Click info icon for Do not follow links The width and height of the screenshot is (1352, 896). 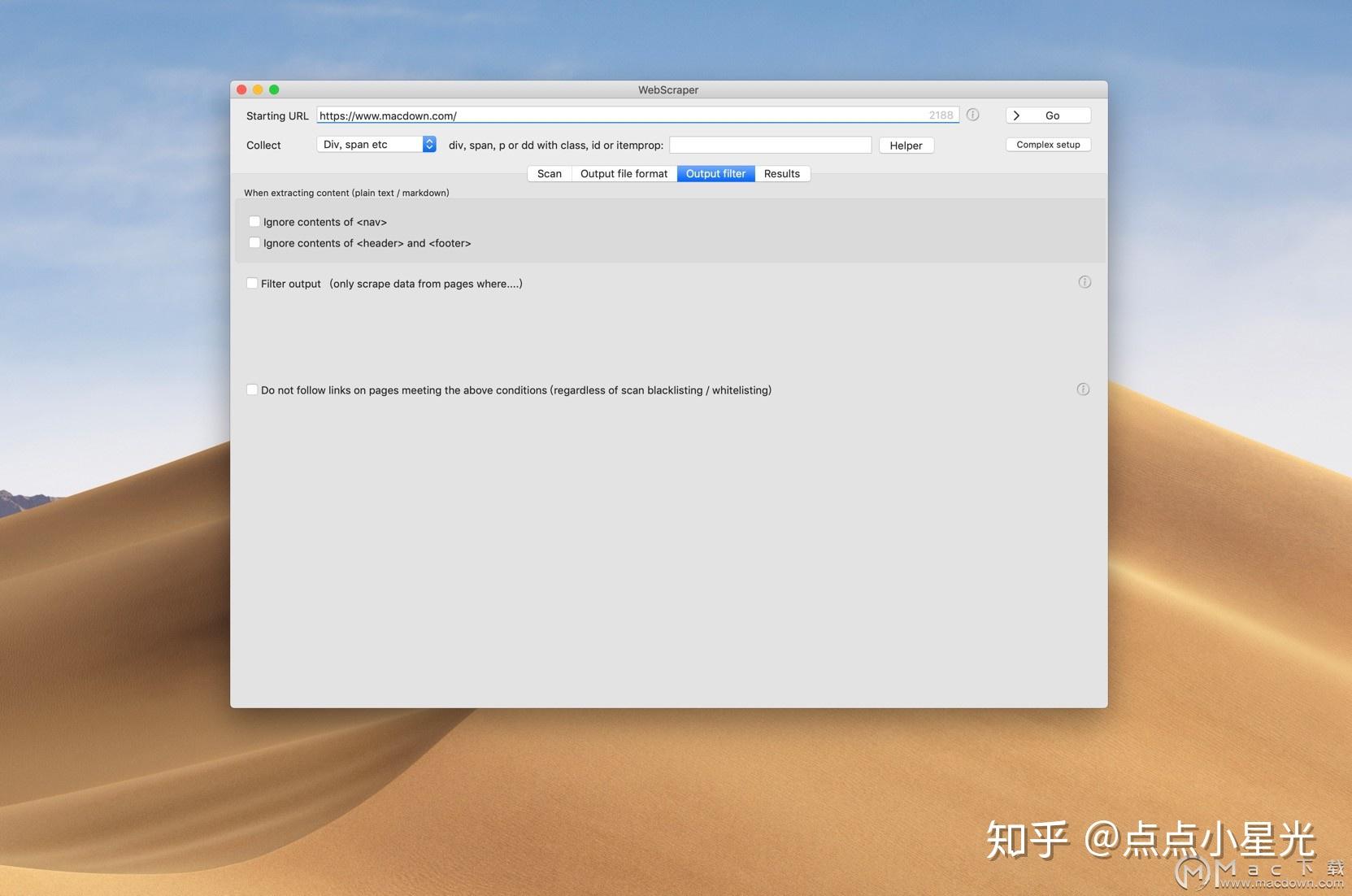(1083, 389)
